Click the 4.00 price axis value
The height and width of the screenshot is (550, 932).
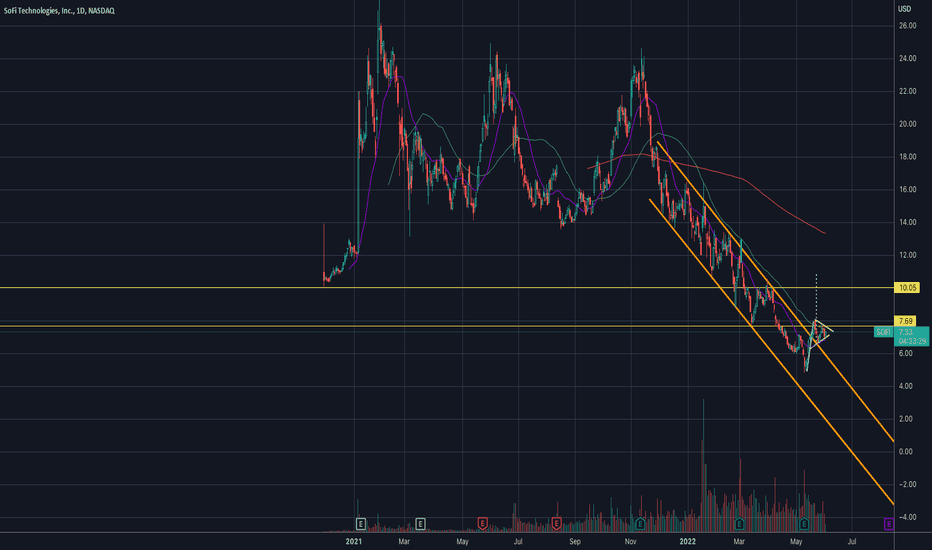tap(905, 386)
